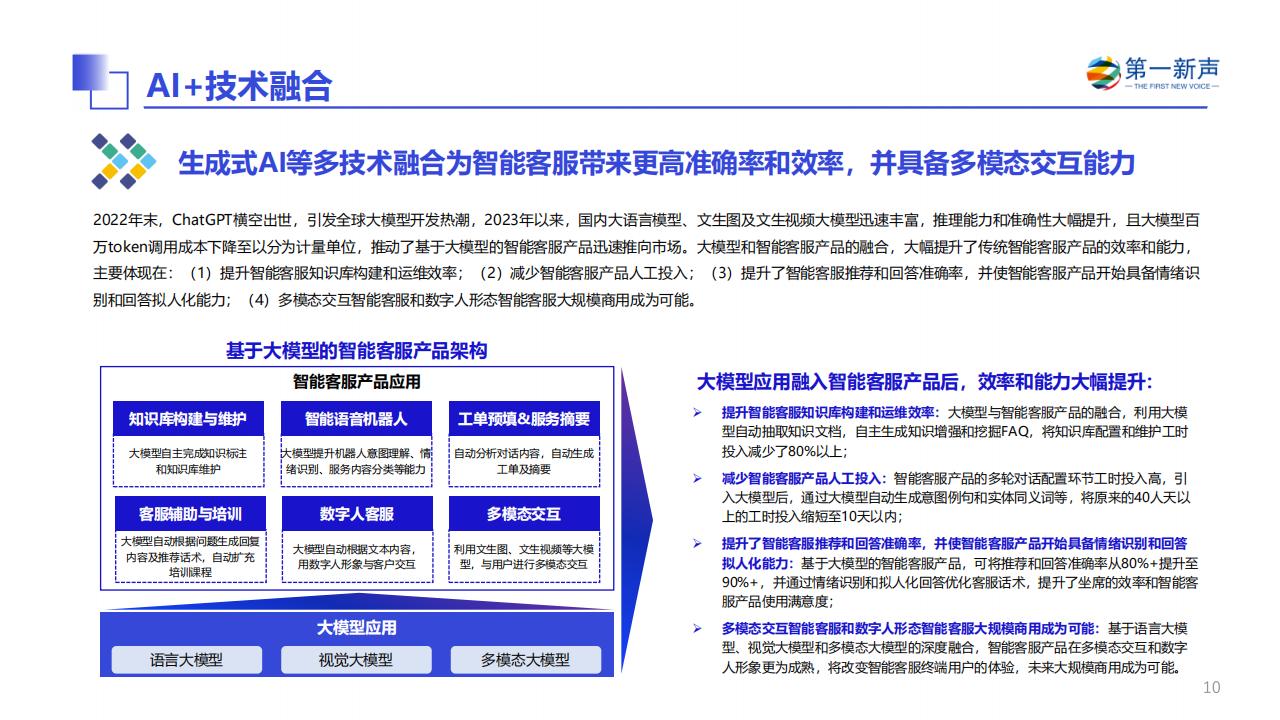Select the 多模态交互 box
Image resolution: width=1280 pixels, height=720 pixels.
[x=524, y=514]
